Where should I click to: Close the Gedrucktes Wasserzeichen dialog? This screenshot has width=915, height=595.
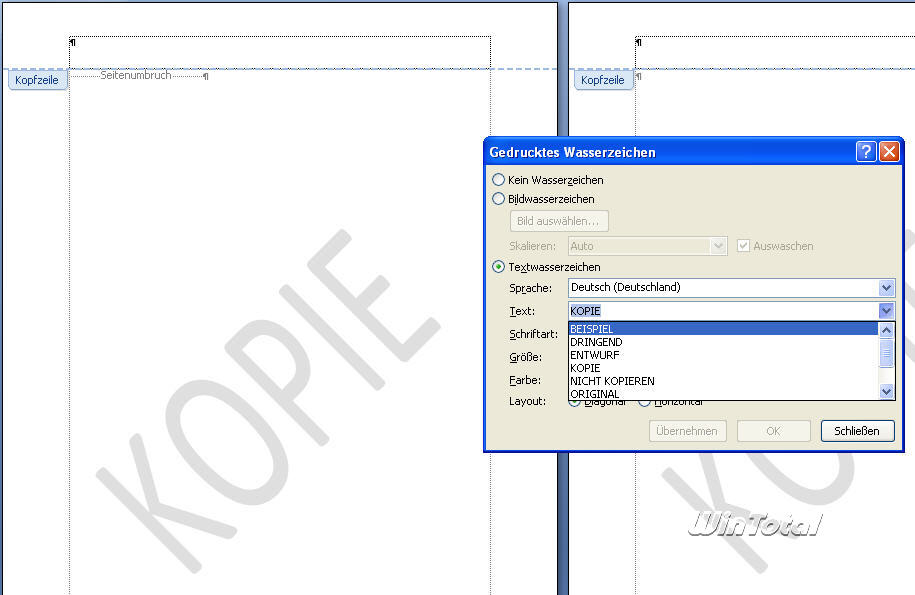[889, 152]
